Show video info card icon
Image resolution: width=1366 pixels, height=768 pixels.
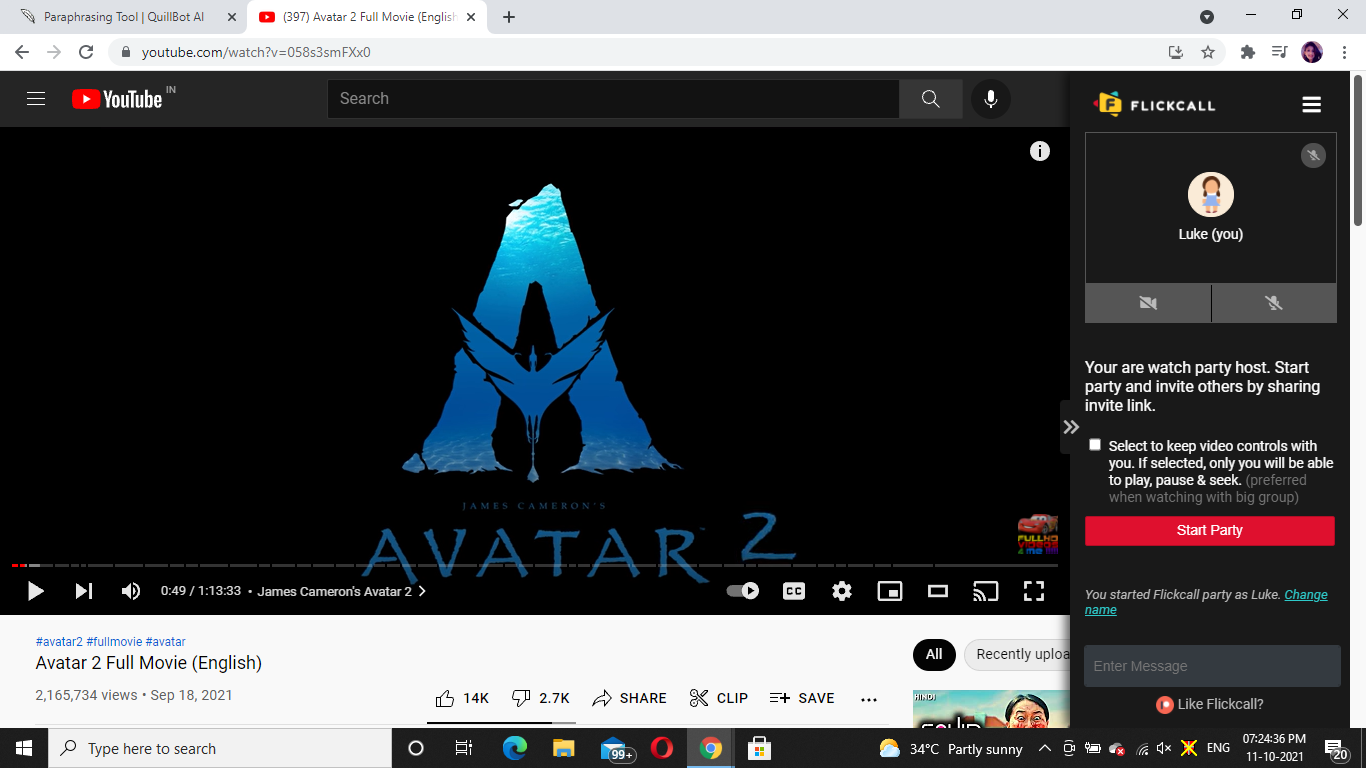tap(1040, 151)
